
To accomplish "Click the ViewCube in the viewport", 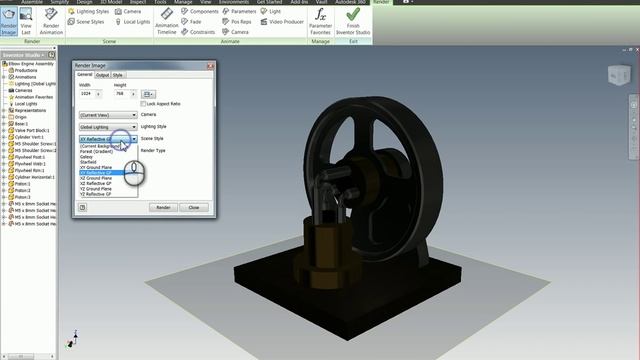I will click(x=619, y=75).
